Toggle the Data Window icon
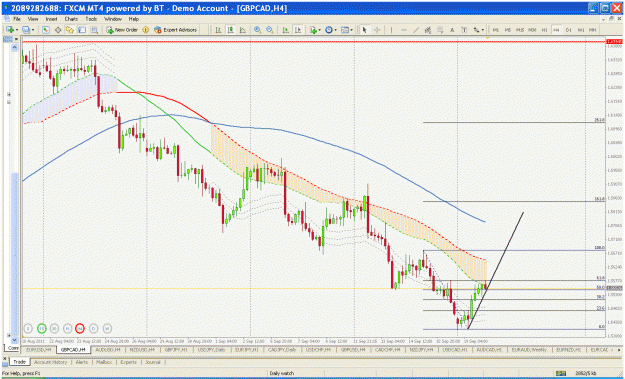The height and width of the screenshot is (379, 625). click(58, 30)
